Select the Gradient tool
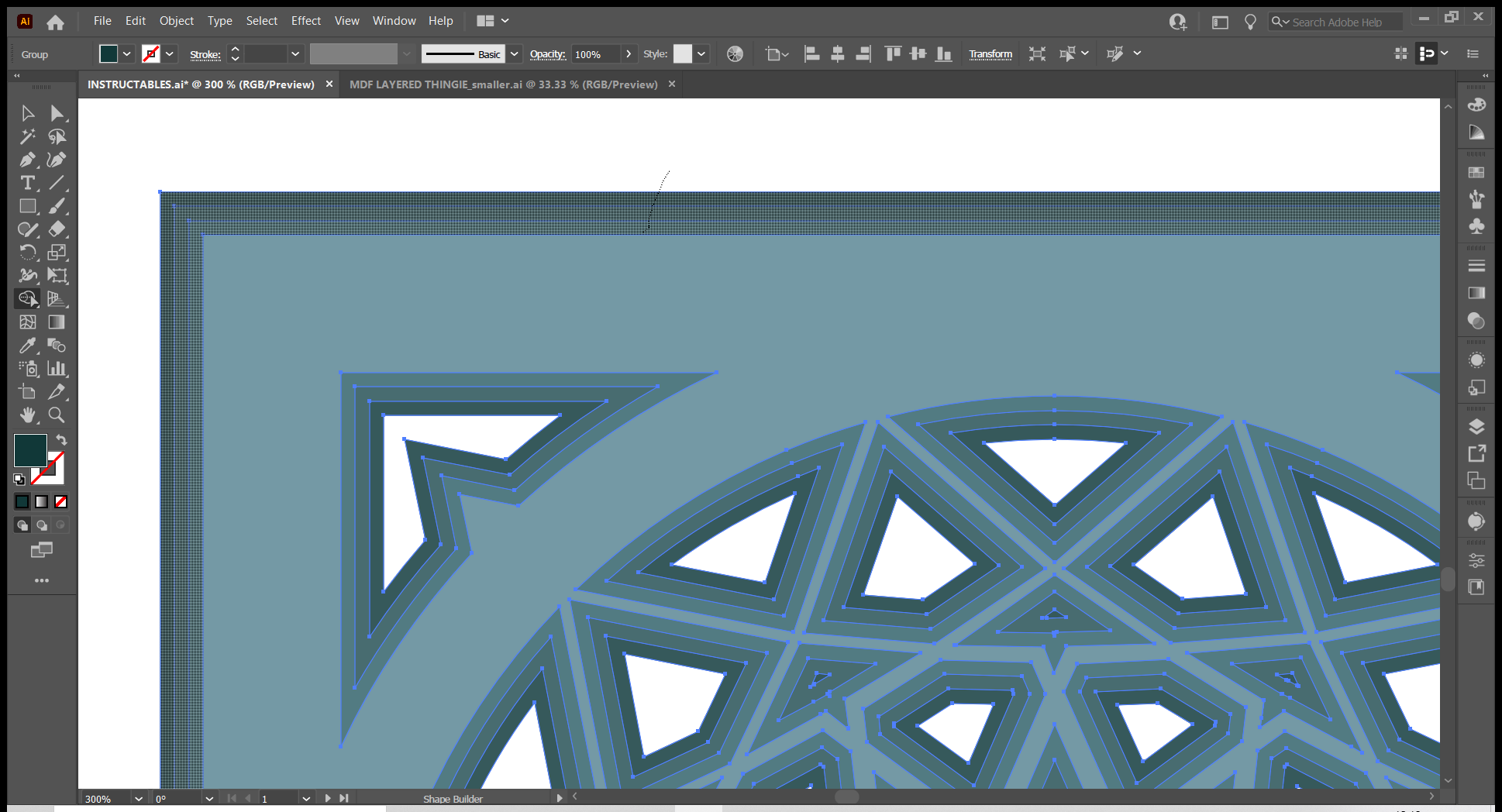1502x812 pixels. pos(57,322)
